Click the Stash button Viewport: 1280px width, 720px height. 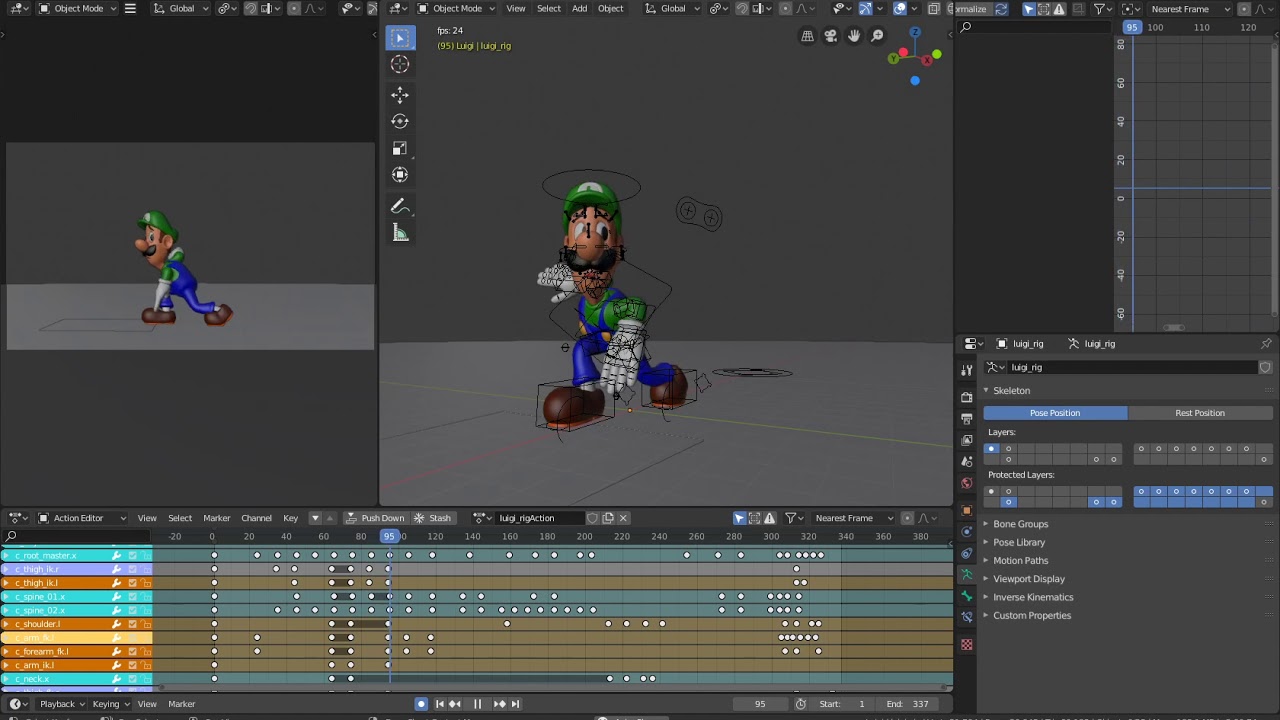[432, 518]
